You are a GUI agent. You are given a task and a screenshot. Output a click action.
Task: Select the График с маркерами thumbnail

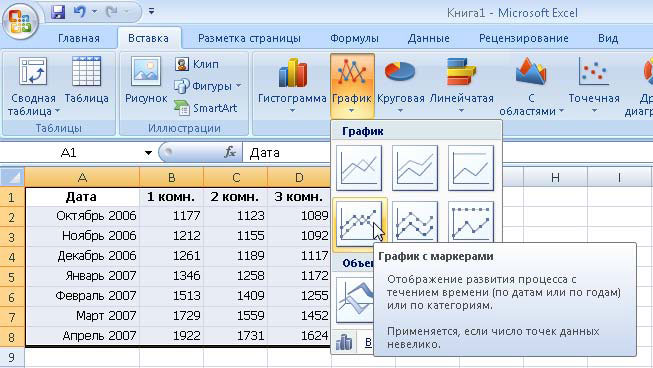coord(359,223)
